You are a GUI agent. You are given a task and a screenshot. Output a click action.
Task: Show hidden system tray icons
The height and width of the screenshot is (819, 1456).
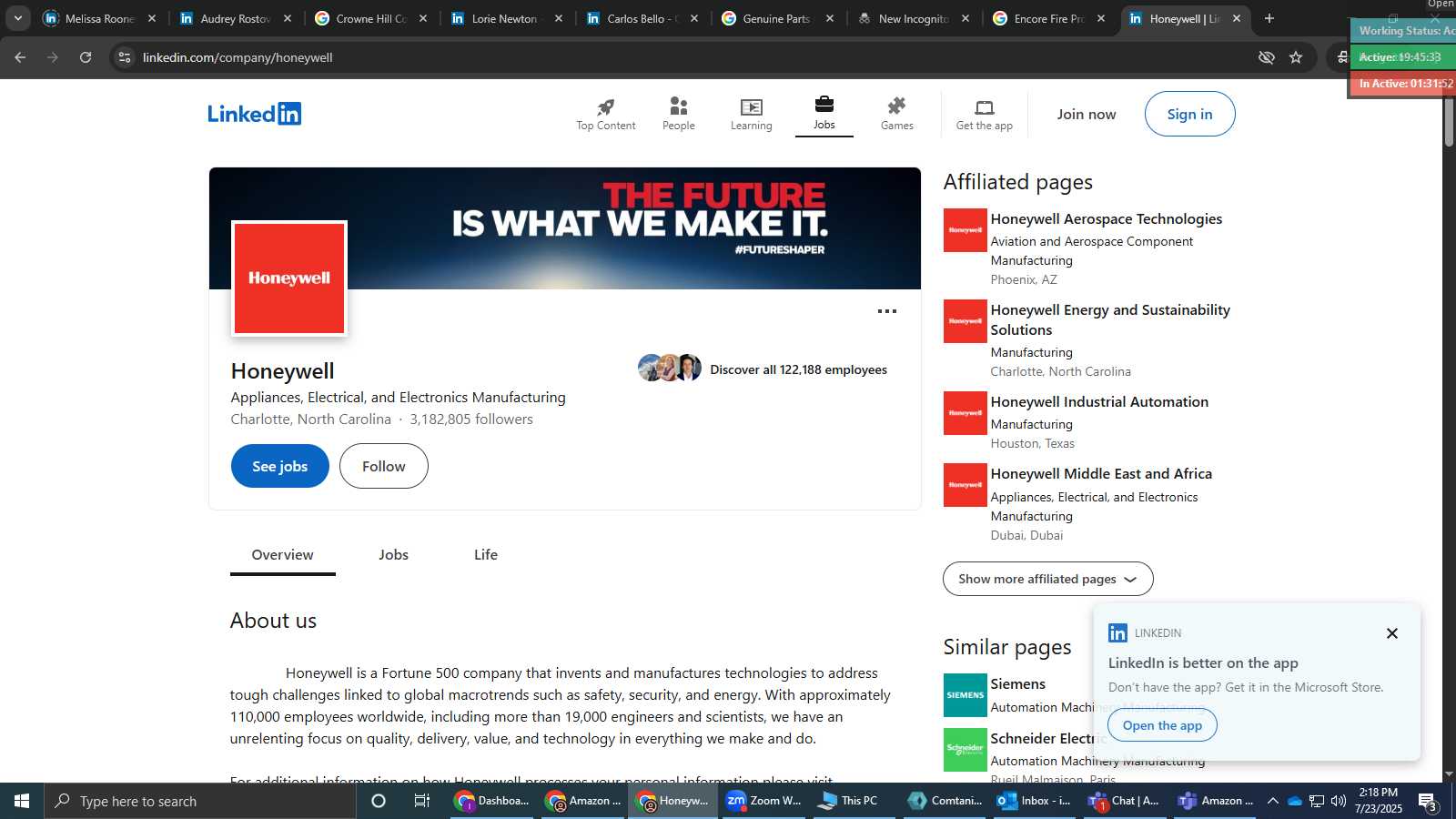coord(1272,801)
